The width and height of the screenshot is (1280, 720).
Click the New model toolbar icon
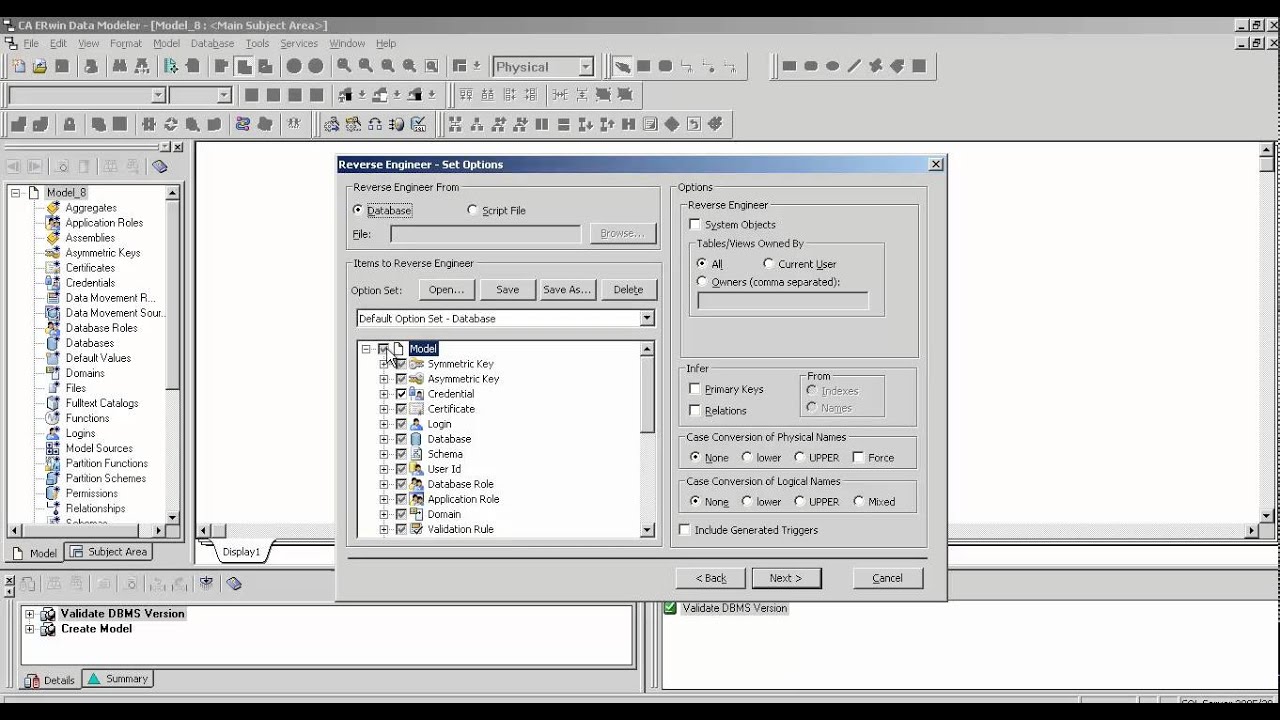tap(18, 66)
